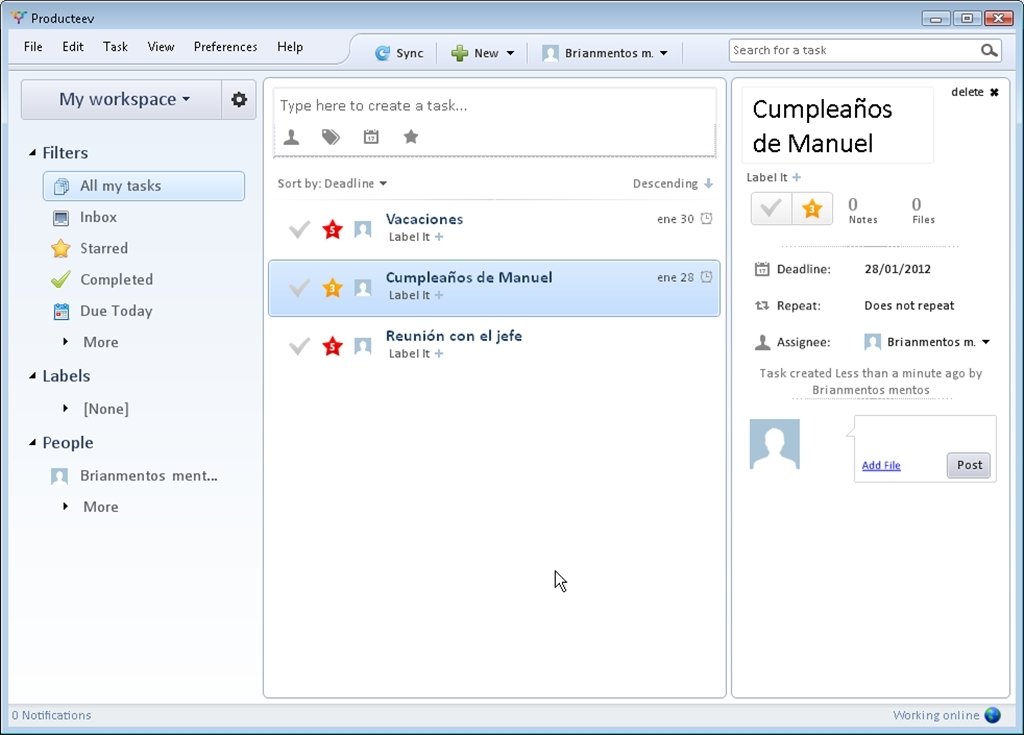
Task: Click the comment text box
Action: tap(925, 434)
